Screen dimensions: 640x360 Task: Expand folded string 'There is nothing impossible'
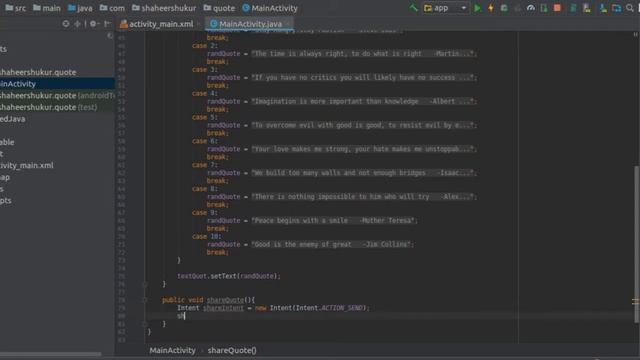[363, 197]
